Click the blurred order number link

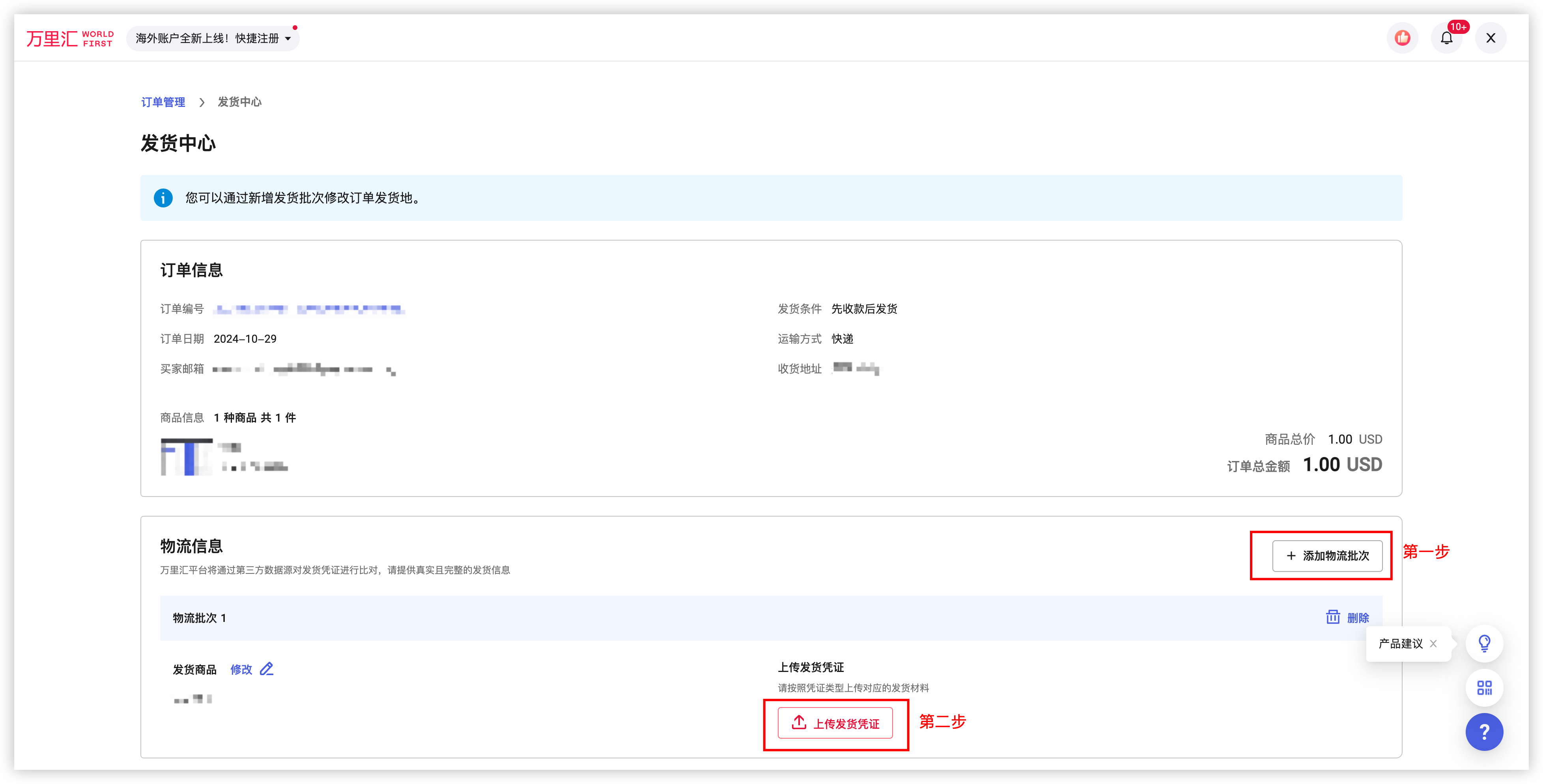pyautogui.click(x=309, y=309)
